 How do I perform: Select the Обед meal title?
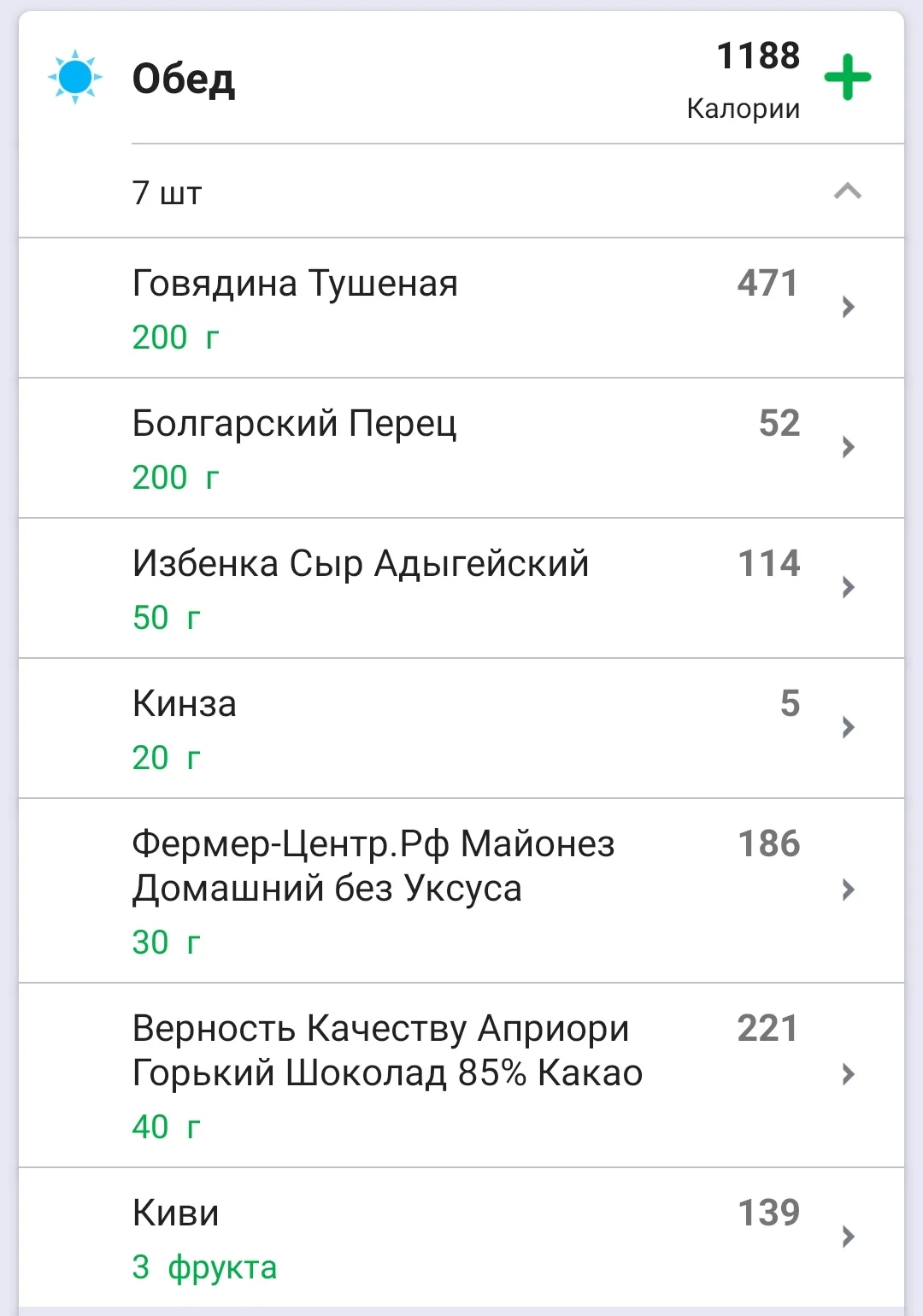click(184, 79)
